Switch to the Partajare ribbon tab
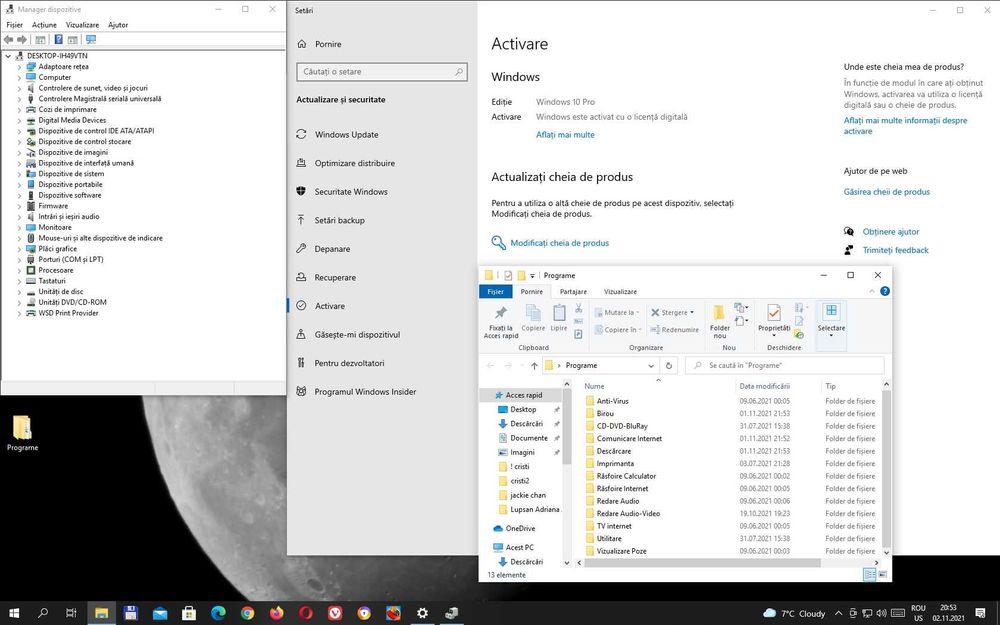1000x625 pixels. point(573,291)
